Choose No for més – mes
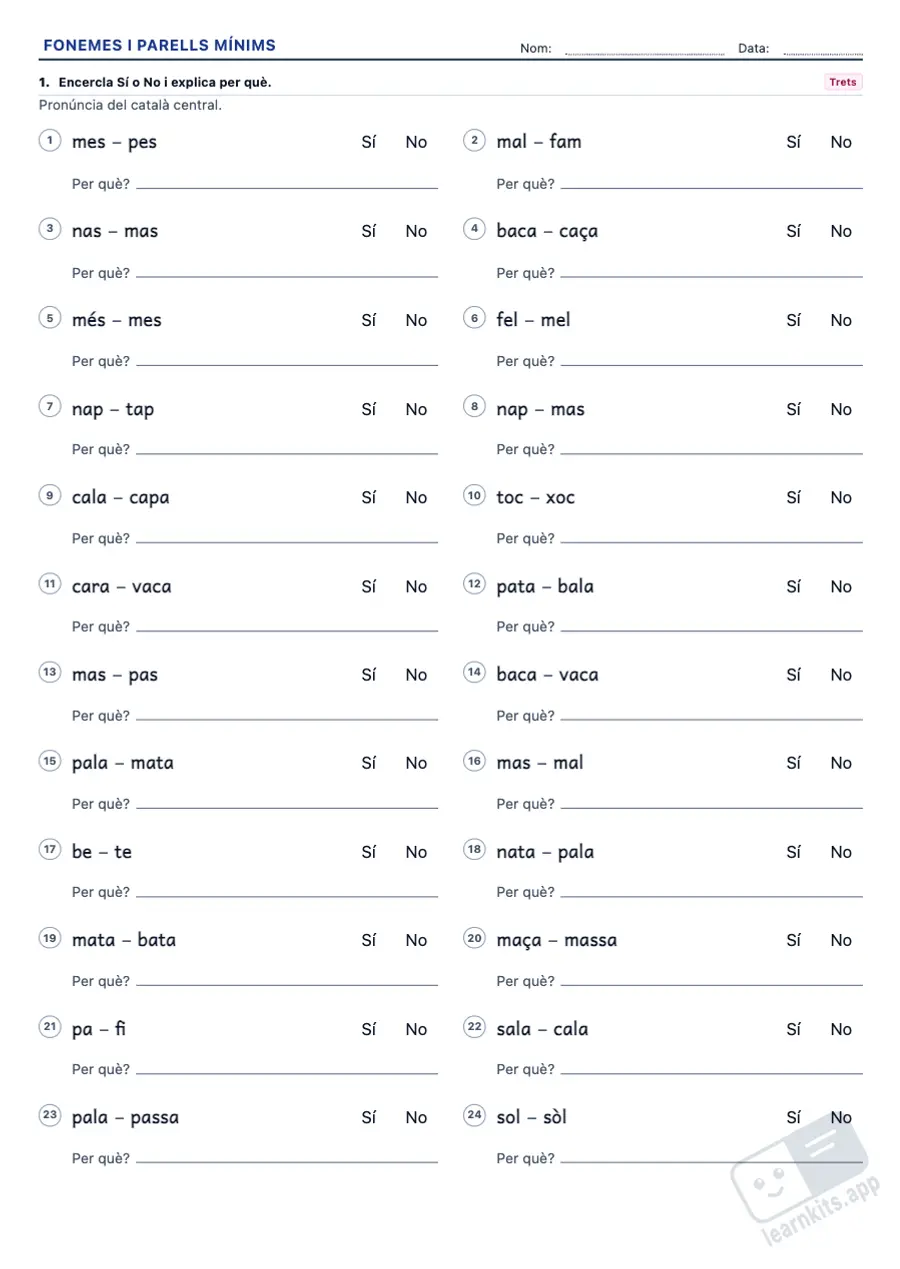900x1269 pixels. click(x=416, y=320)
